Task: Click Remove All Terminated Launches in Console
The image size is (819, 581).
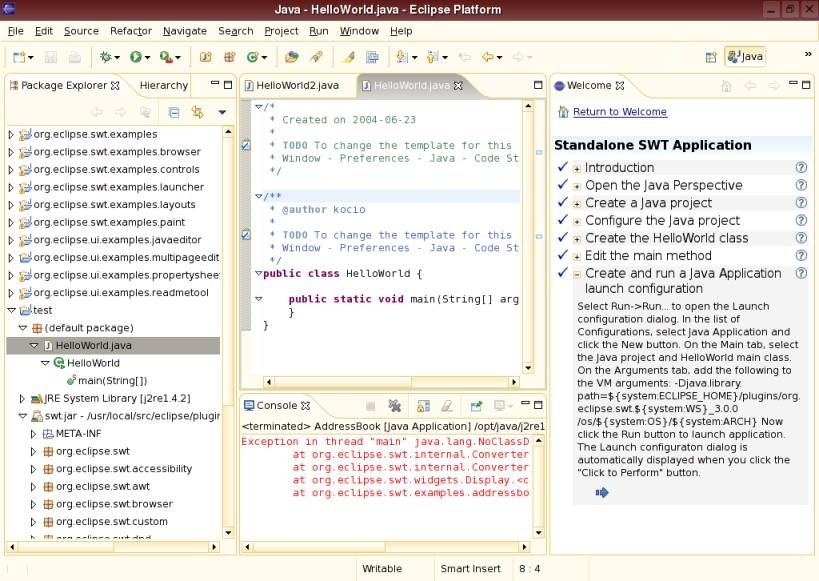Action: (x=395, y=406)
